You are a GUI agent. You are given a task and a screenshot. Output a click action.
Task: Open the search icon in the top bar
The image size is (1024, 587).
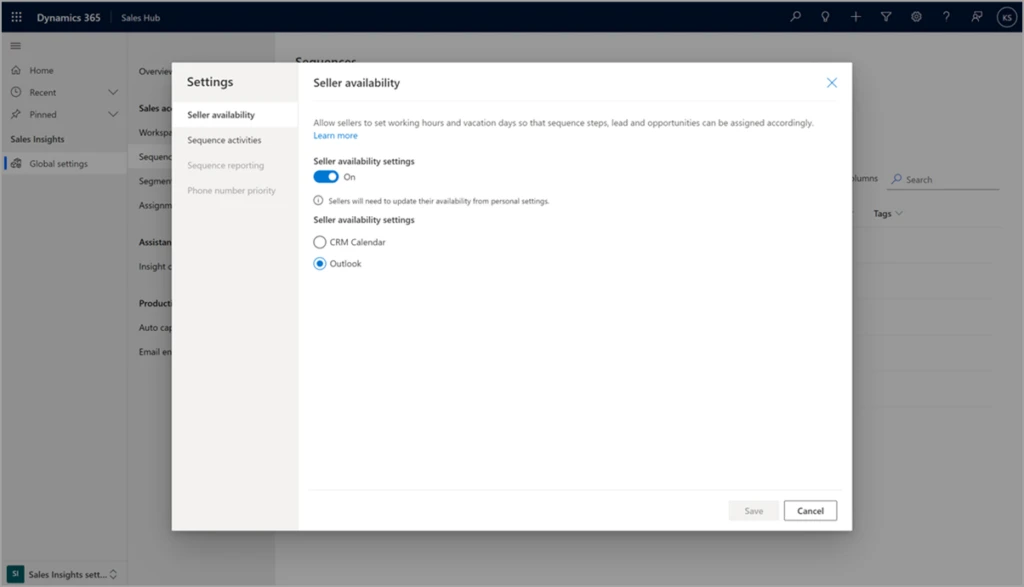coord(793,16)
